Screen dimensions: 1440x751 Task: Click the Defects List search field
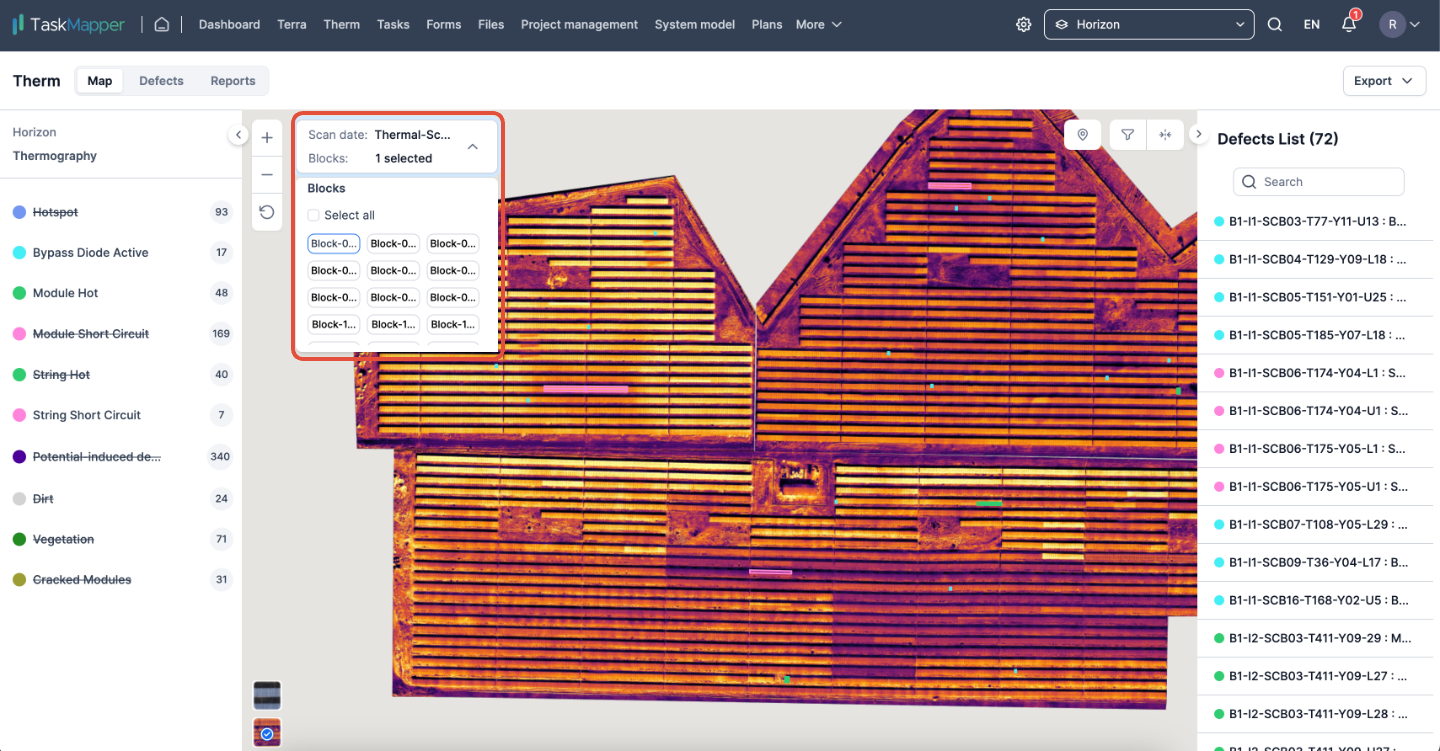click(x=1319, y=182)
